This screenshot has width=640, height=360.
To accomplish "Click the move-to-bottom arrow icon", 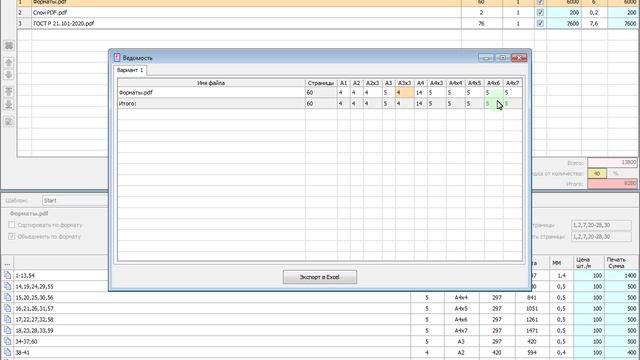I will point(9,104).
